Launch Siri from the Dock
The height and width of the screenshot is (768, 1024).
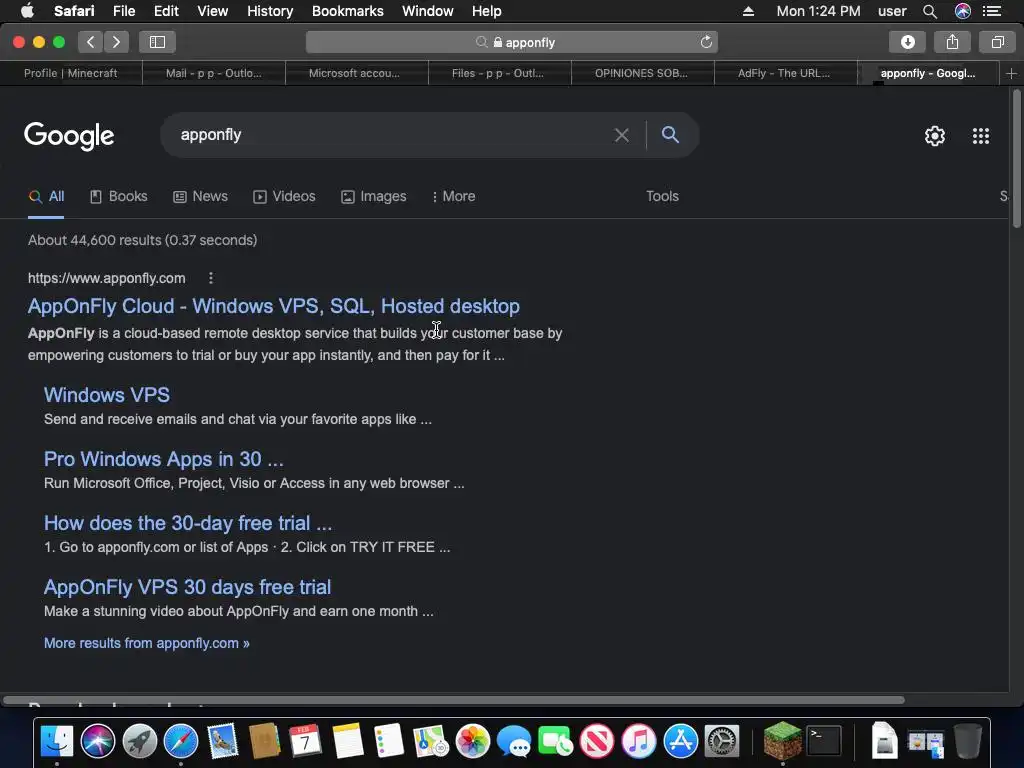pos(98,741)
